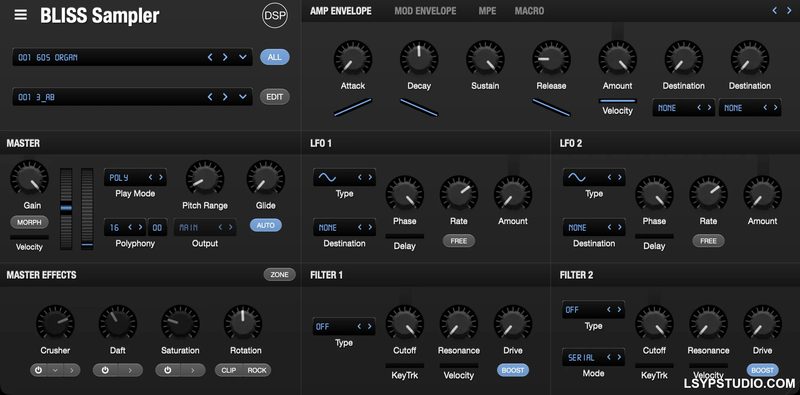The width and height of the screenshot is (800, 395).
Task: Toggle Crusher effect power icon
Action: pyautogui.click(x=39, y=371)
